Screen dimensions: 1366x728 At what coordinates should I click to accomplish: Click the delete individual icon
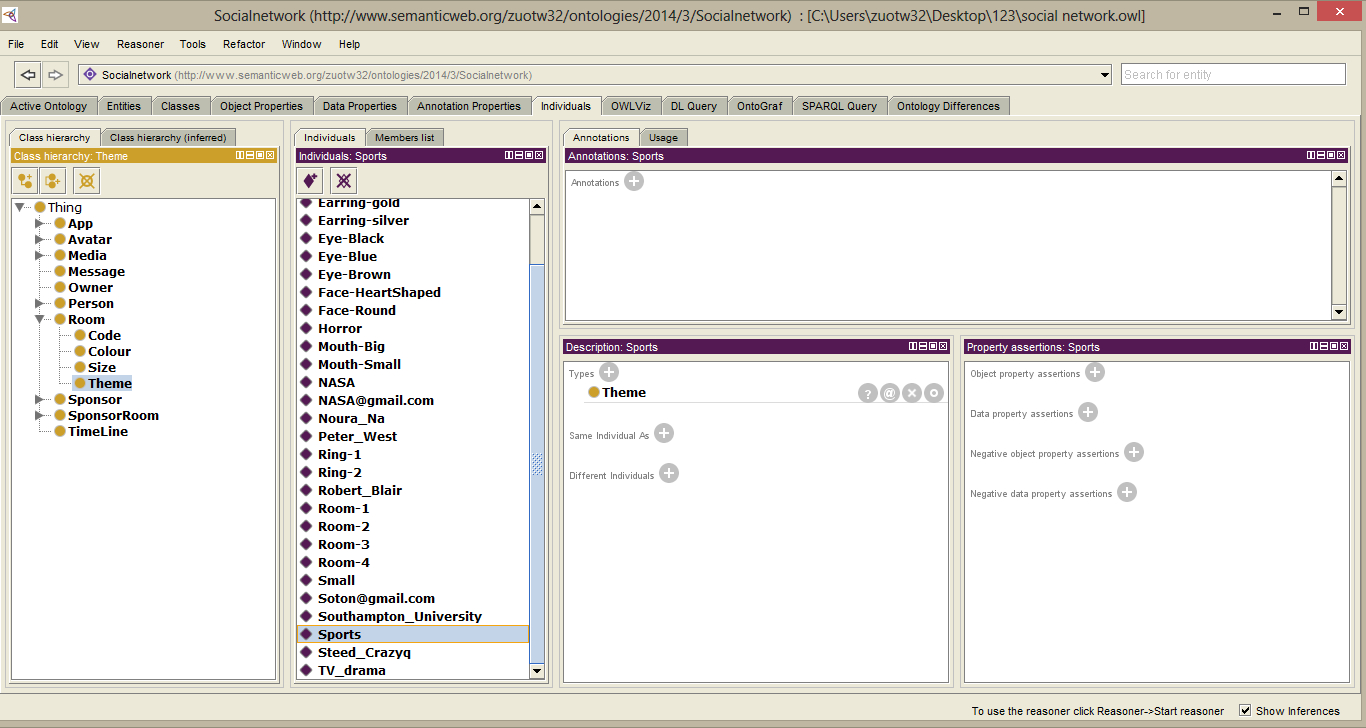pos(343,181)
